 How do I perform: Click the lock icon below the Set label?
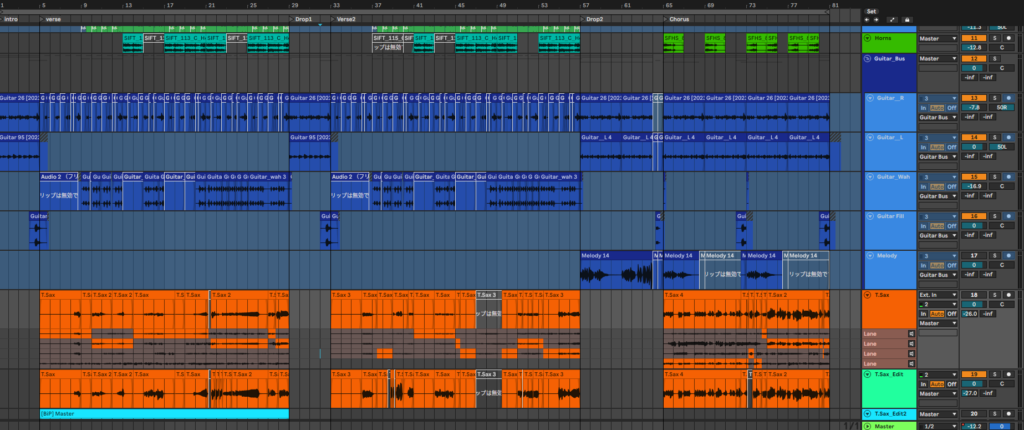[x=907, y=19]
